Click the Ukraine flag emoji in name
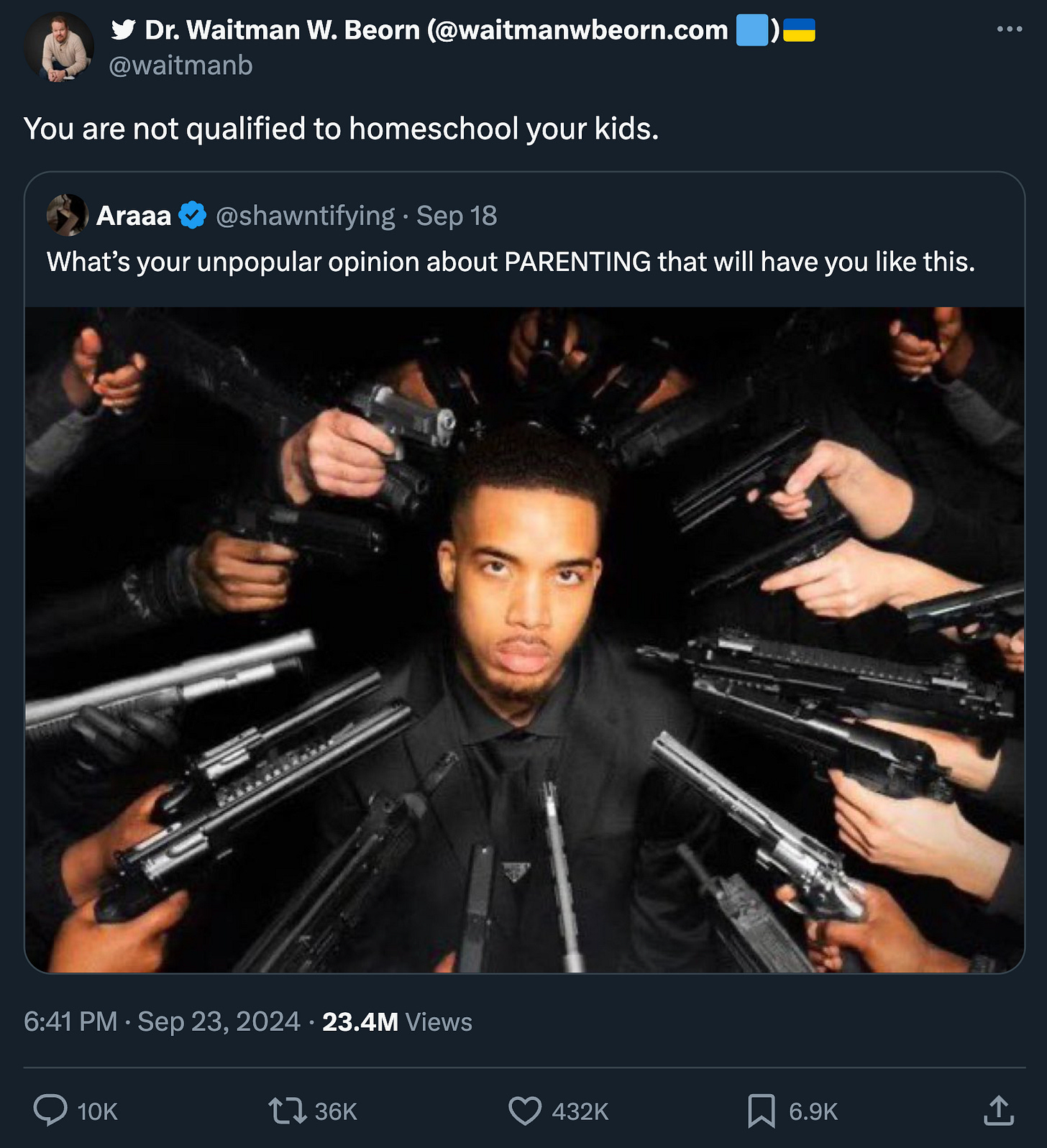 (799, 30)
